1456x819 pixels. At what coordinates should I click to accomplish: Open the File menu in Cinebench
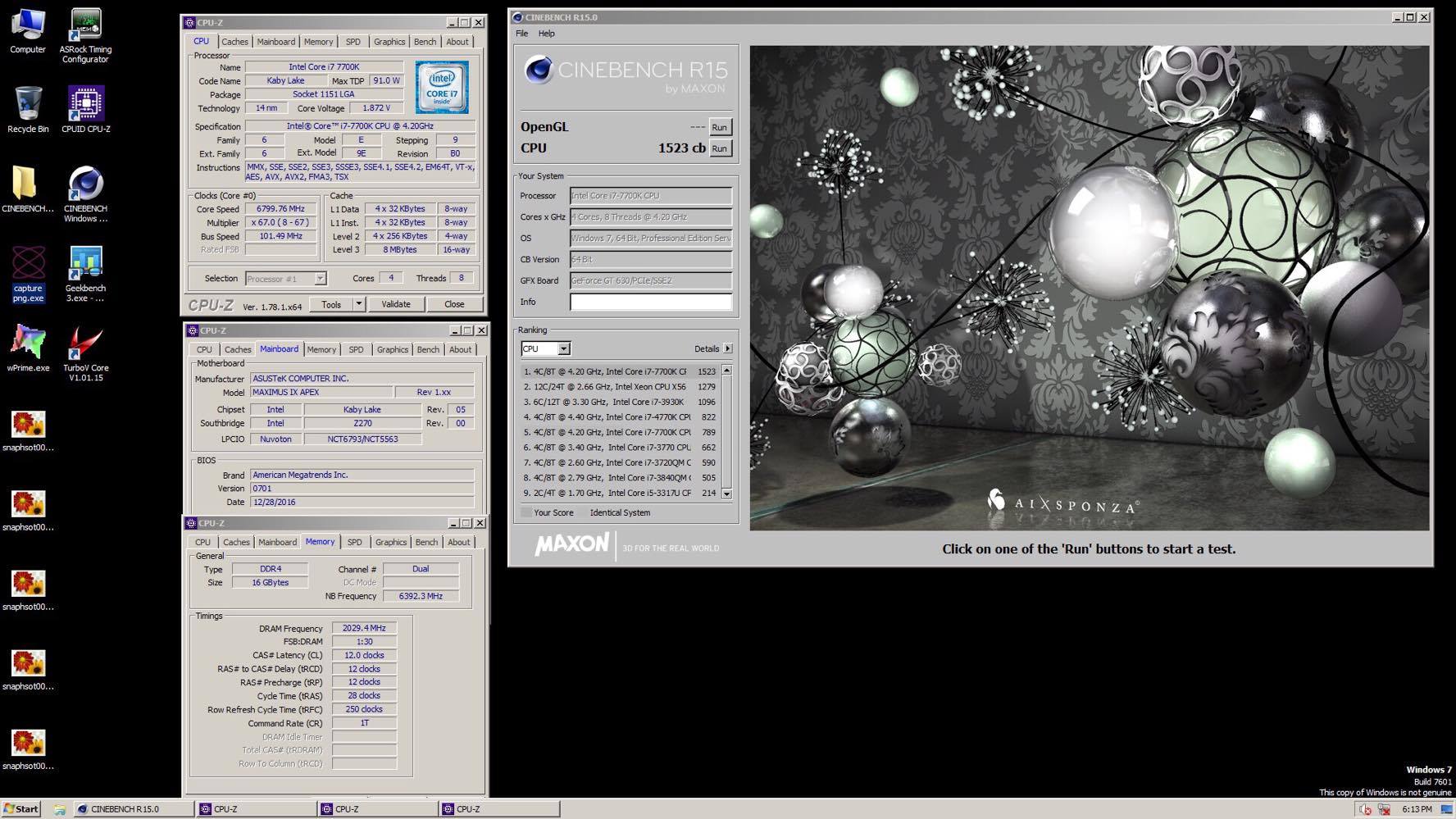pyautogui.click(x=521, y=34)
